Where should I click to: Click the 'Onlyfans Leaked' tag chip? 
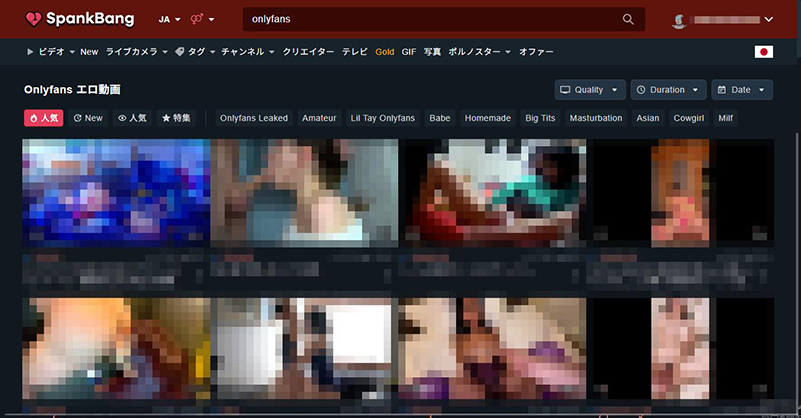click(x=254, y=118)
